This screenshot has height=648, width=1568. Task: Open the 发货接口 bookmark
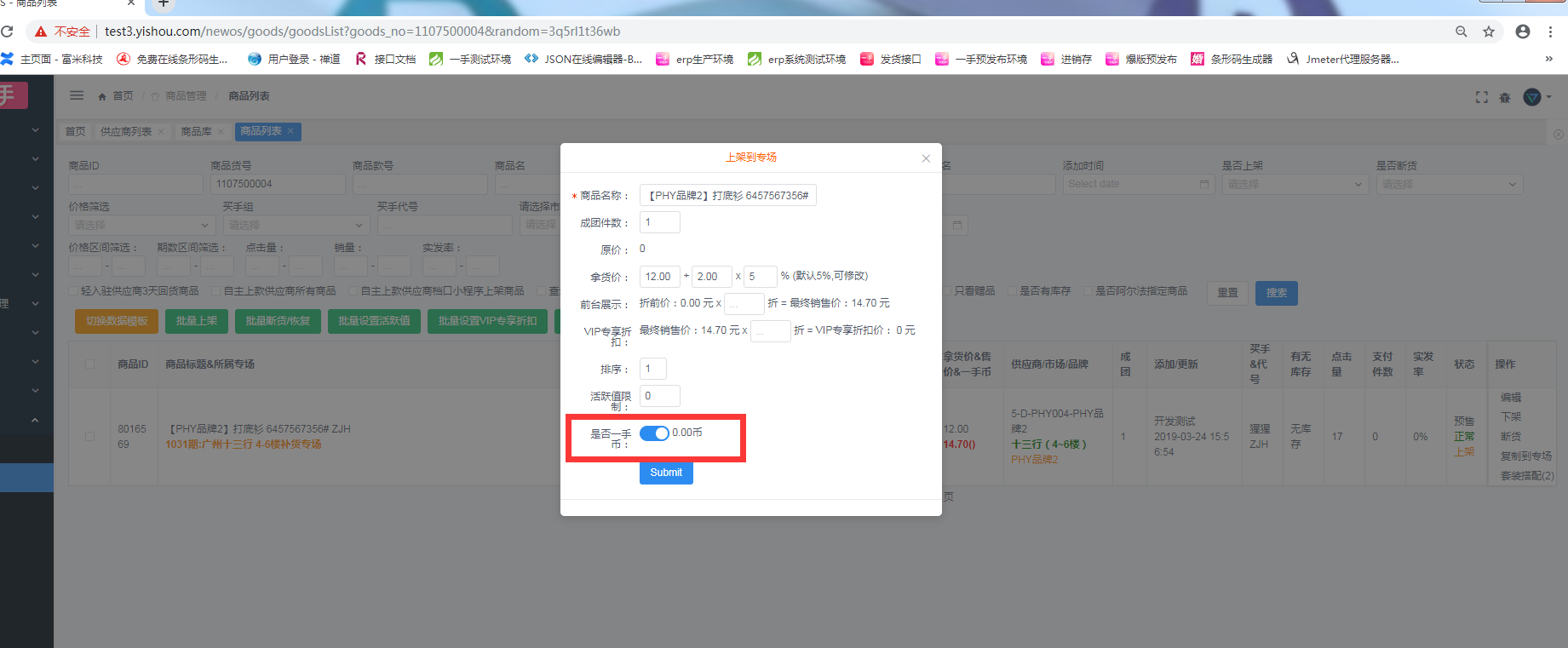(x=891, y=59)
